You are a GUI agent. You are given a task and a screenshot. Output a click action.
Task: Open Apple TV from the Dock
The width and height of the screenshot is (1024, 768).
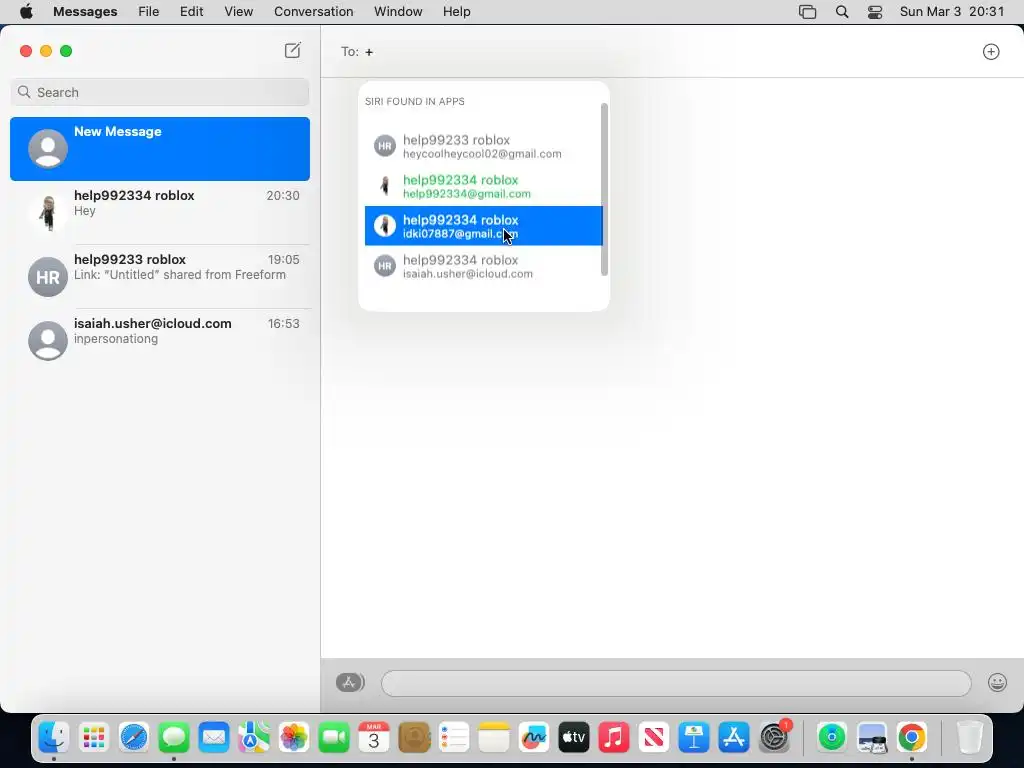point(573,738)
